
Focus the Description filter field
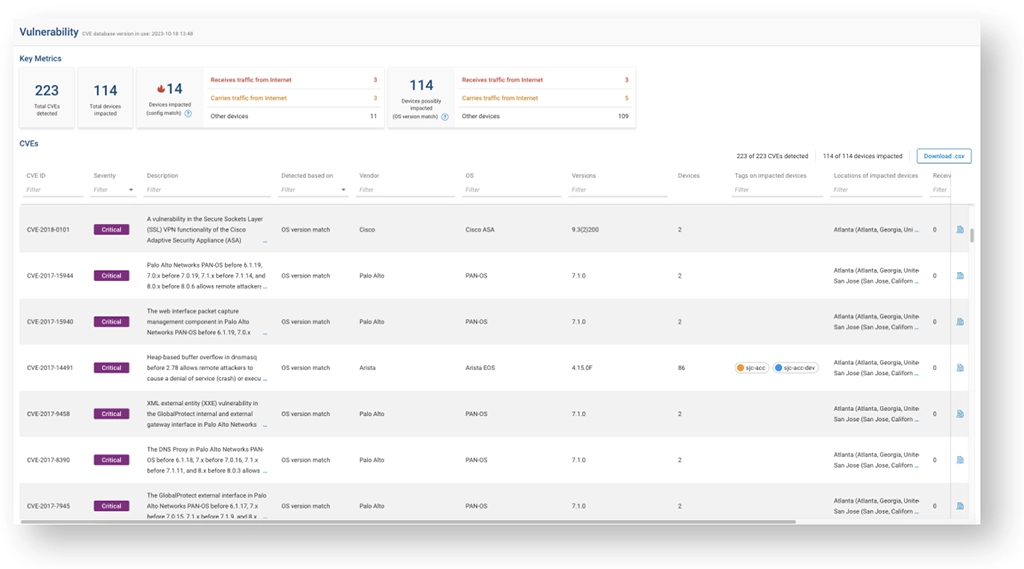pyautogui.click(x=207, y=190)
